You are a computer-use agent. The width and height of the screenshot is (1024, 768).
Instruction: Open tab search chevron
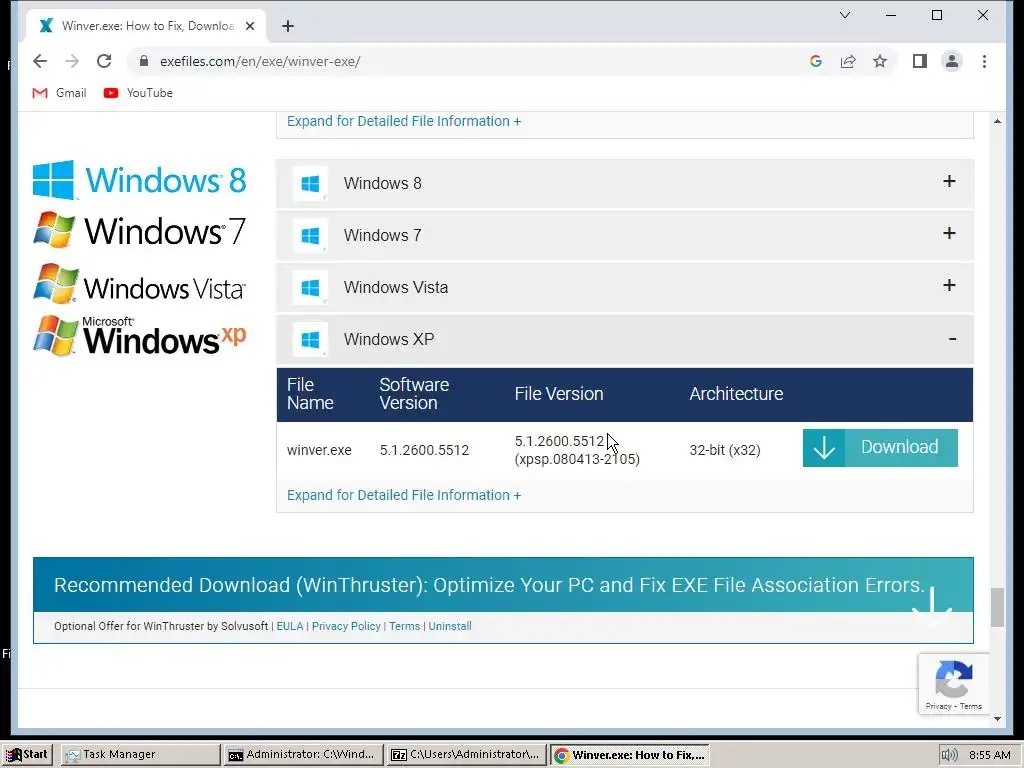click(844, 15)
